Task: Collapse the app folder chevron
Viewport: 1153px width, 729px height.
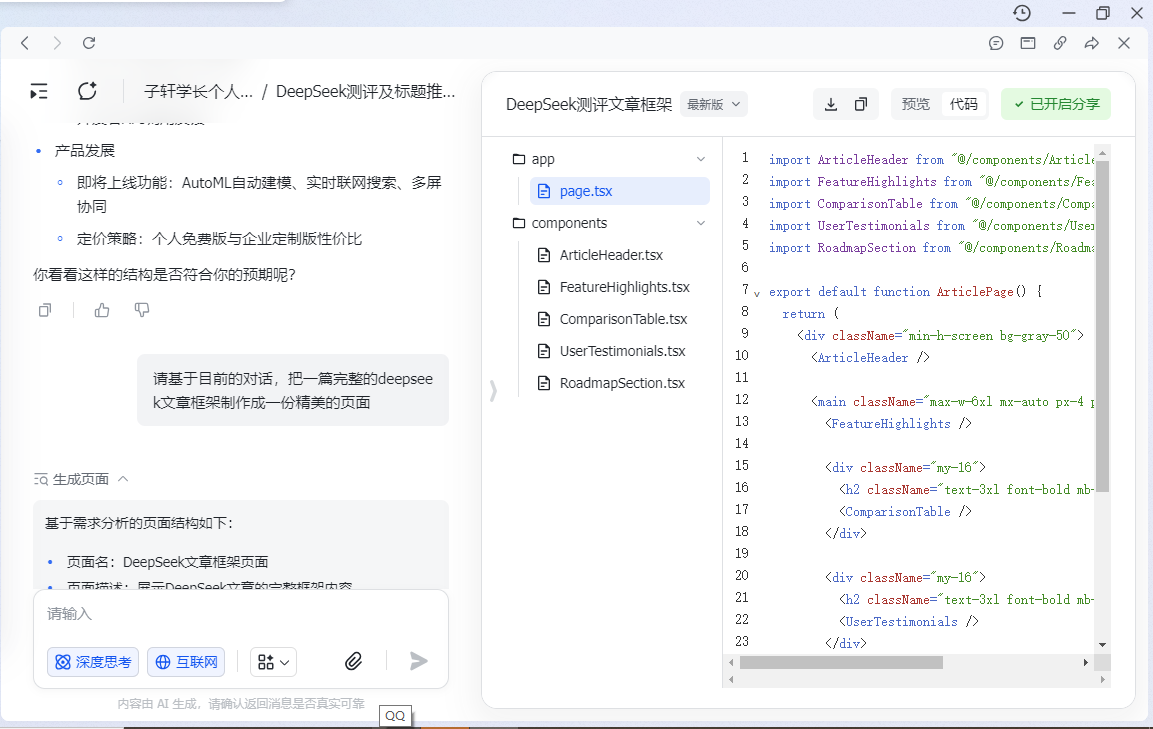Action: click(701, 159)
